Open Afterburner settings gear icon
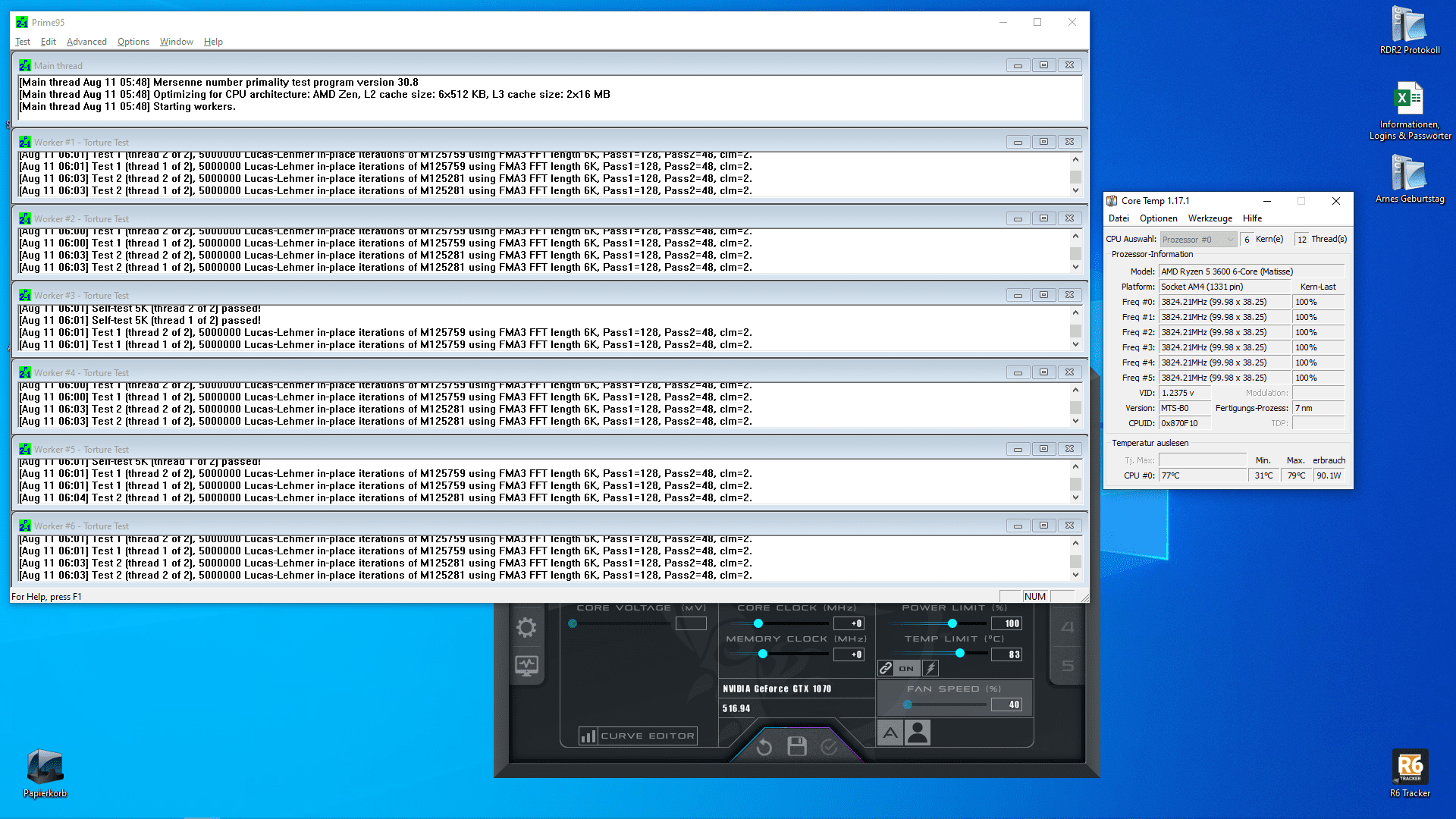The width and height of the screenshot is (1456, 819). (526, 627)
